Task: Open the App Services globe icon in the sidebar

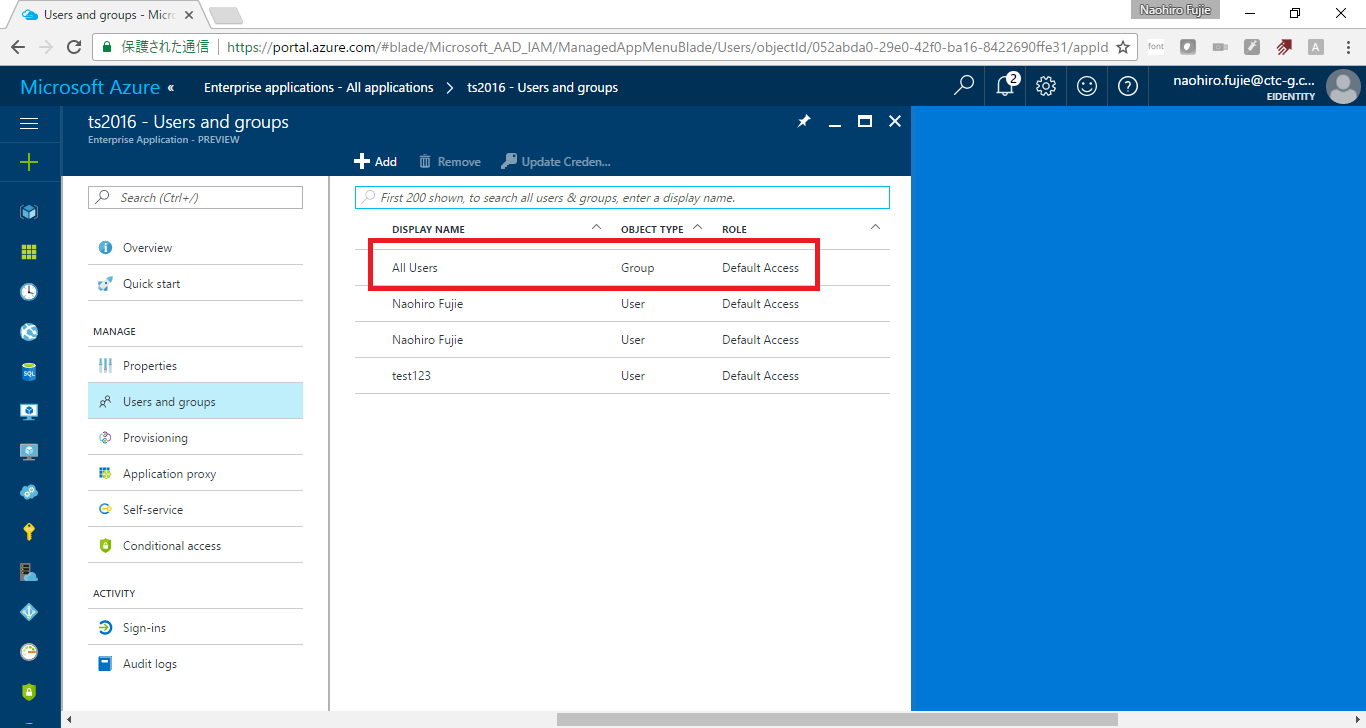Action: point(29,332)
